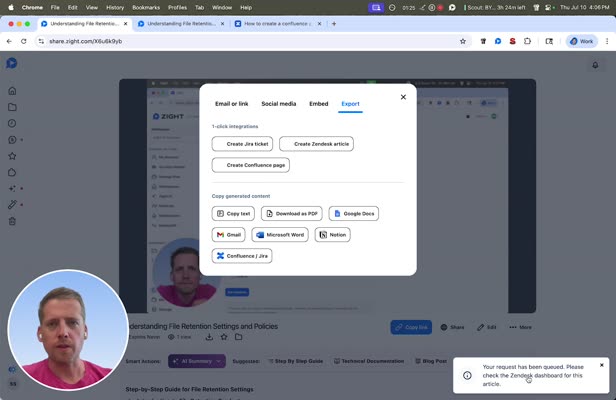Switch to second Understanding File Retention tab
The height and width of the screenshot is (400, 616).
pos(181,24)
